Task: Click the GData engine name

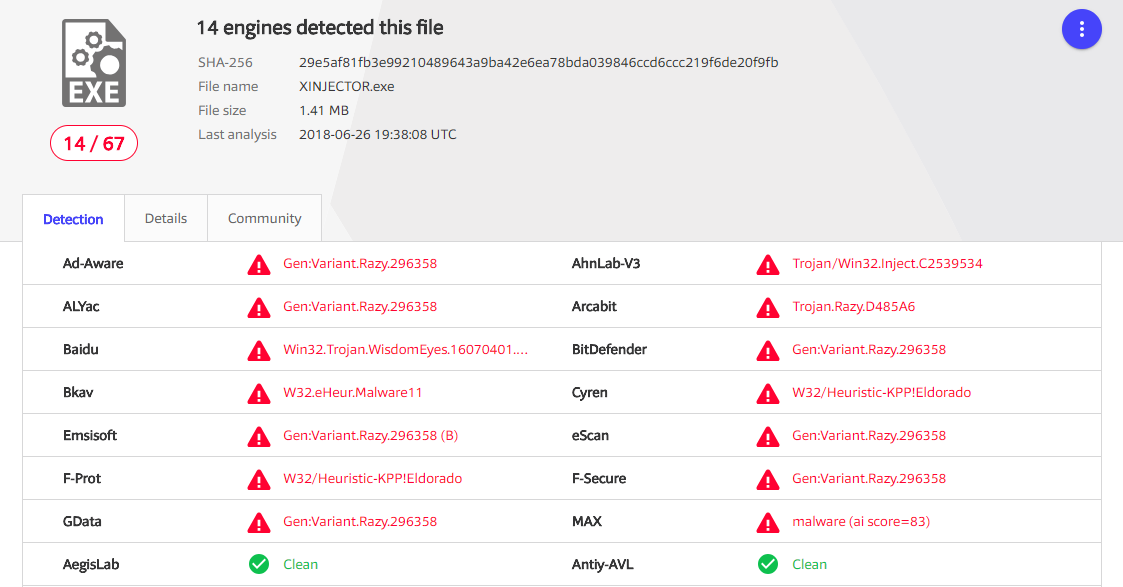Action: point(82,521)
